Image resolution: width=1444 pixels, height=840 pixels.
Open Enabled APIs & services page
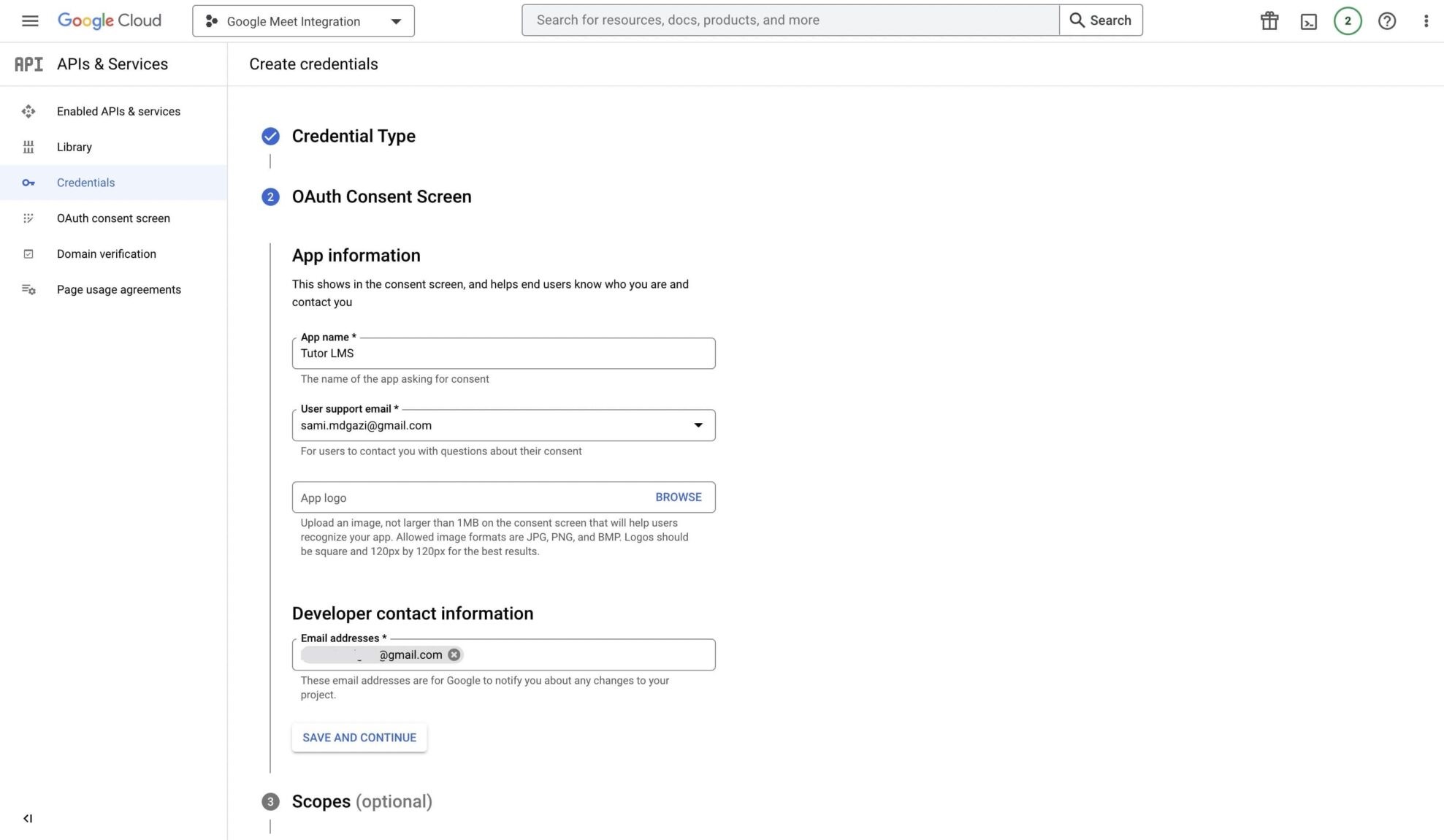click(x=118, y=111)
